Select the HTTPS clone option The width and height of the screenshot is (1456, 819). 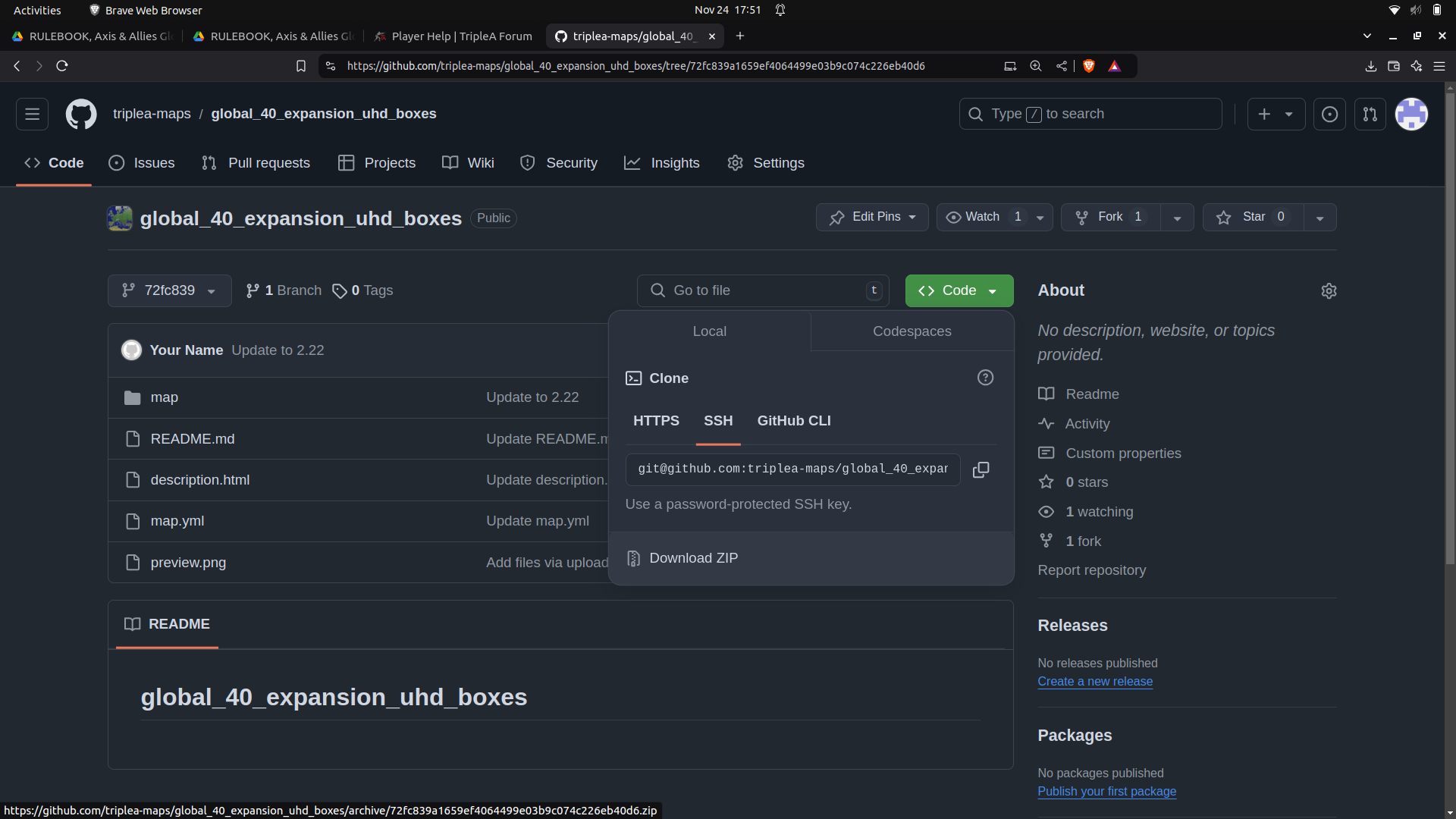(x=656, y=421)
